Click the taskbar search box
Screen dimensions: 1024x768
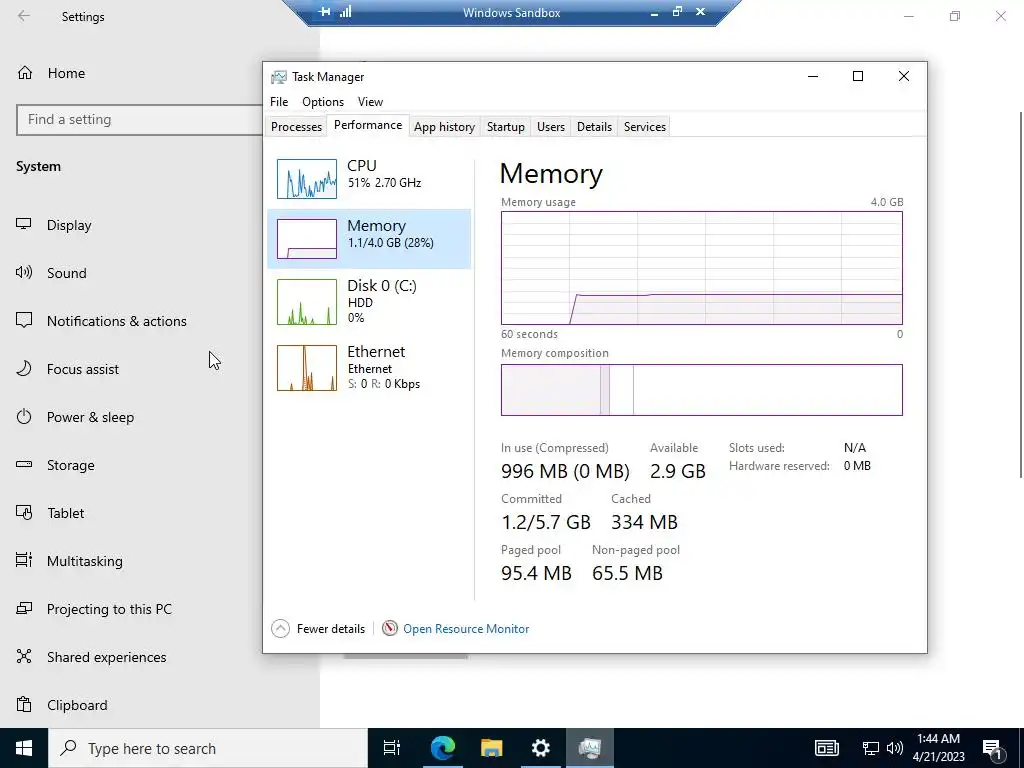coord(208,748)
